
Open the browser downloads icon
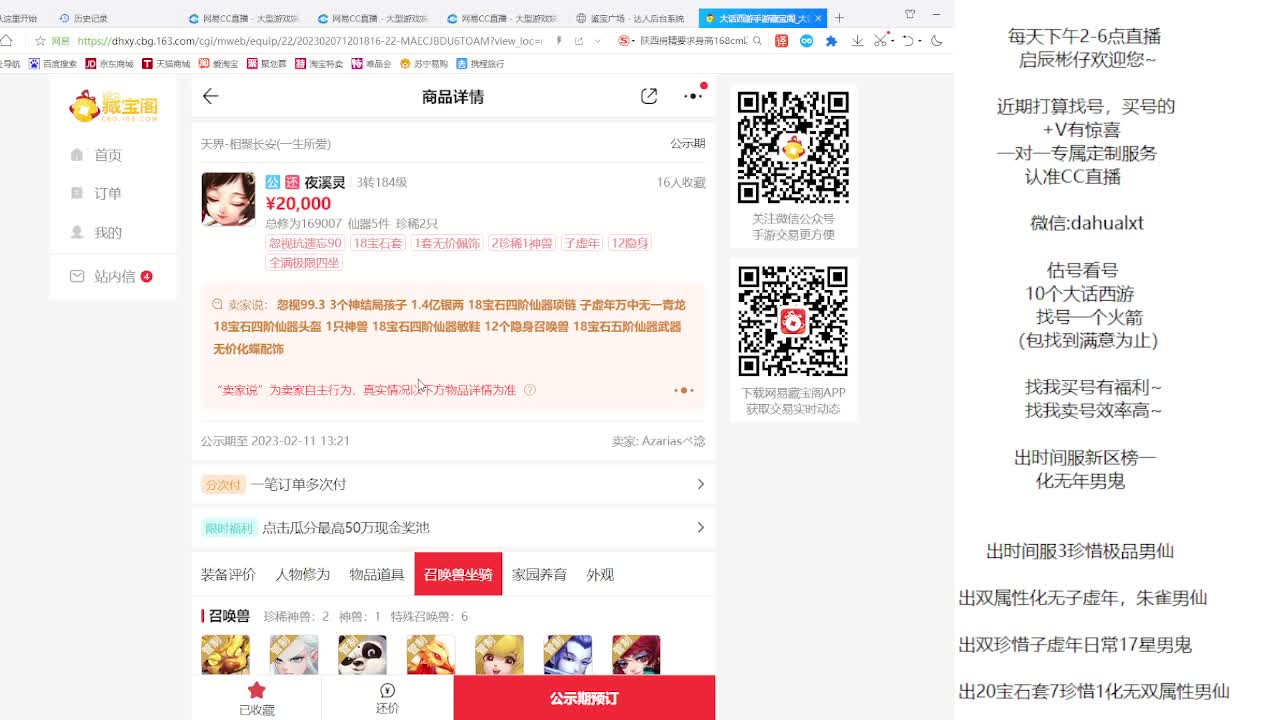[857, 41]
